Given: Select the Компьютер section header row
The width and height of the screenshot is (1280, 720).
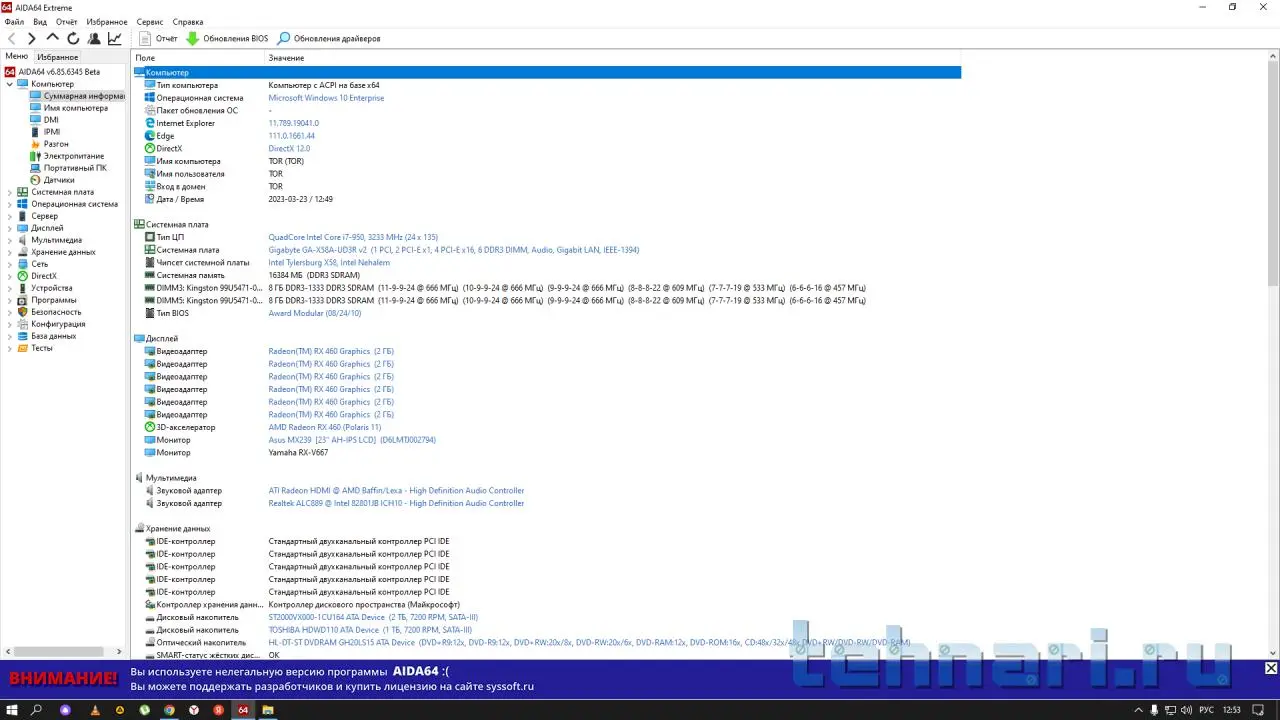Looking at the screenshot, I should (547, 72).
